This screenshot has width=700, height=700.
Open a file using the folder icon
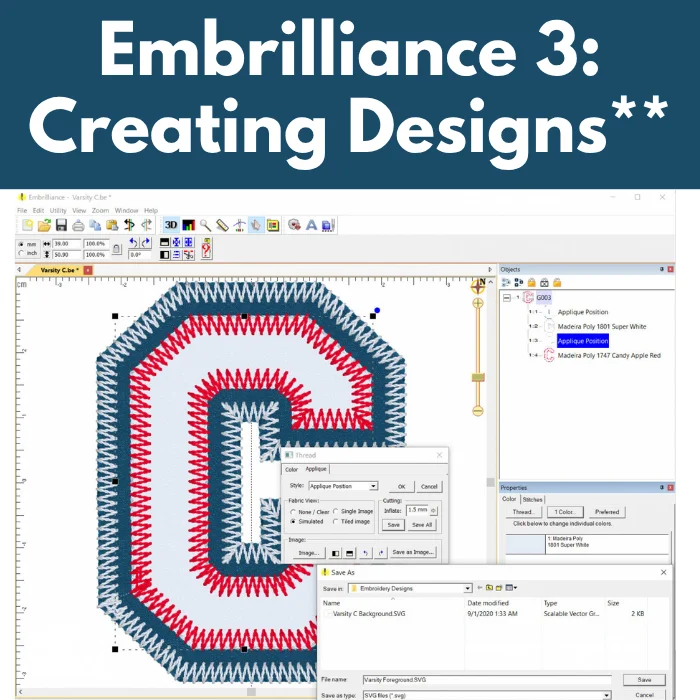(x=44, y=225)
